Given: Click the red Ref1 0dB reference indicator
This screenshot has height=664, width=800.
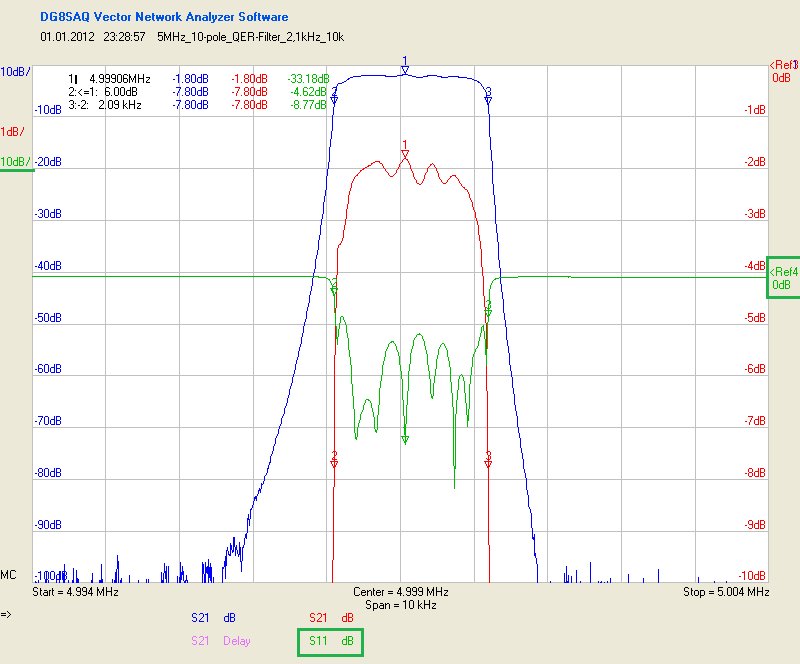Looking at the screenshot, I should click(782, 71).
